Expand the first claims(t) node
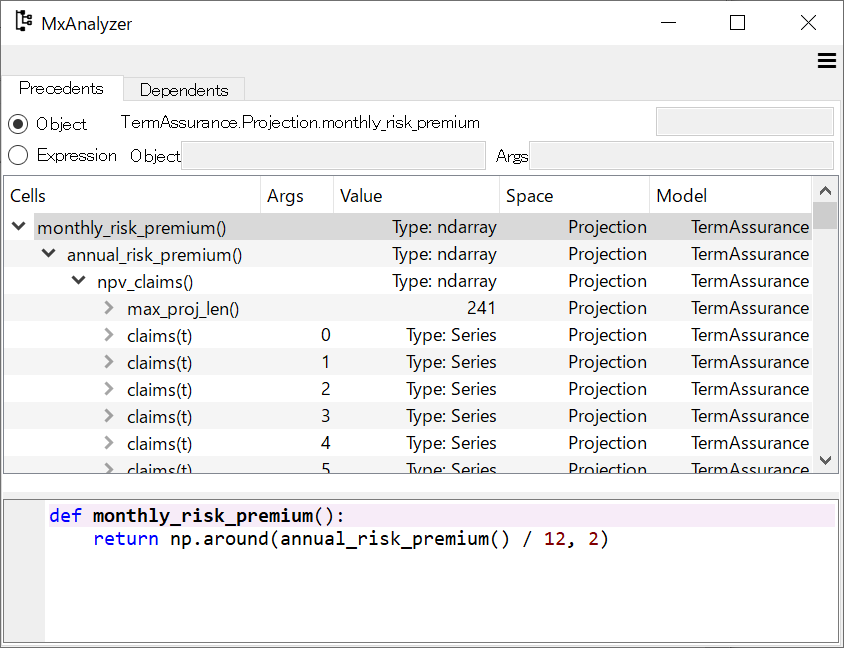The width and height of the screenshot is (844, 648). tap(108, 334)
